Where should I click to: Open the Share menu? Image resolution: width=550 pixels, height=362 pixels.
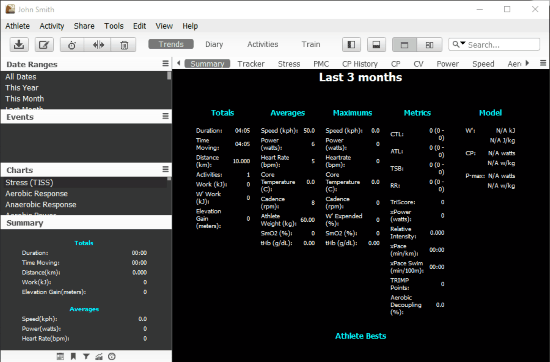[x=84, y=26]
